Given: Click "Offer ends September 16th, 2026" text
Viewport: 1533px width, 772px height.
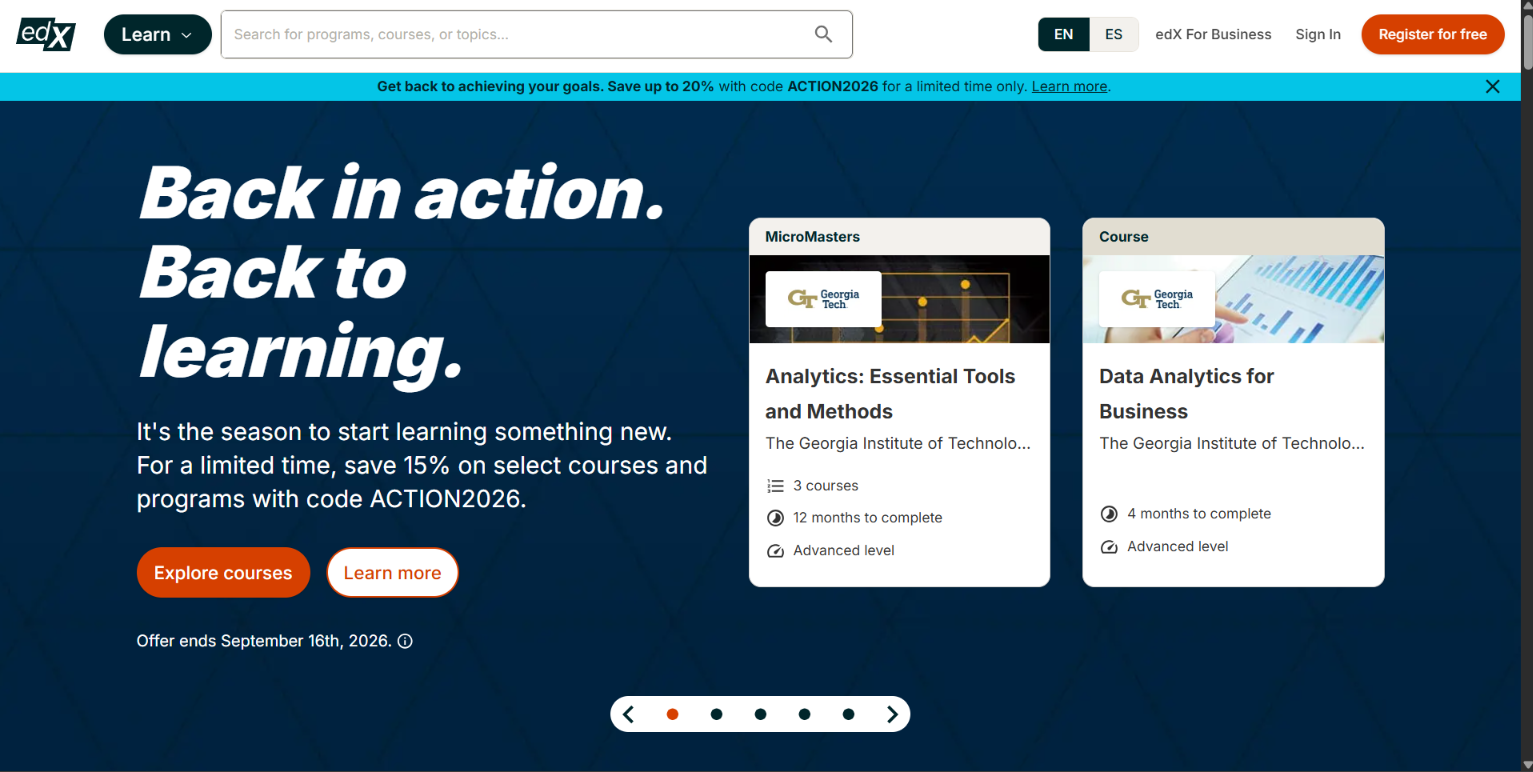Looking at the screenshot, I should pyautogui.click(x=264, y=641).
